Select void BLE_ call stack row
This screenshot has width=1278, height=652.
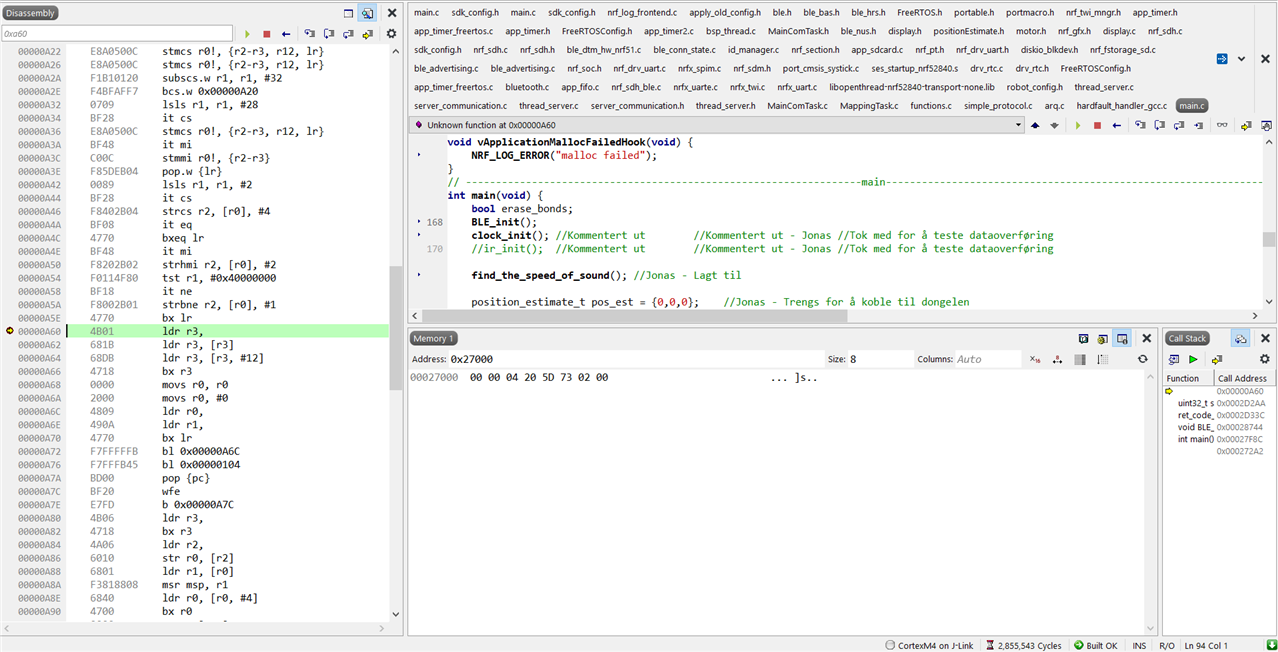click(x=1219, y=427)
